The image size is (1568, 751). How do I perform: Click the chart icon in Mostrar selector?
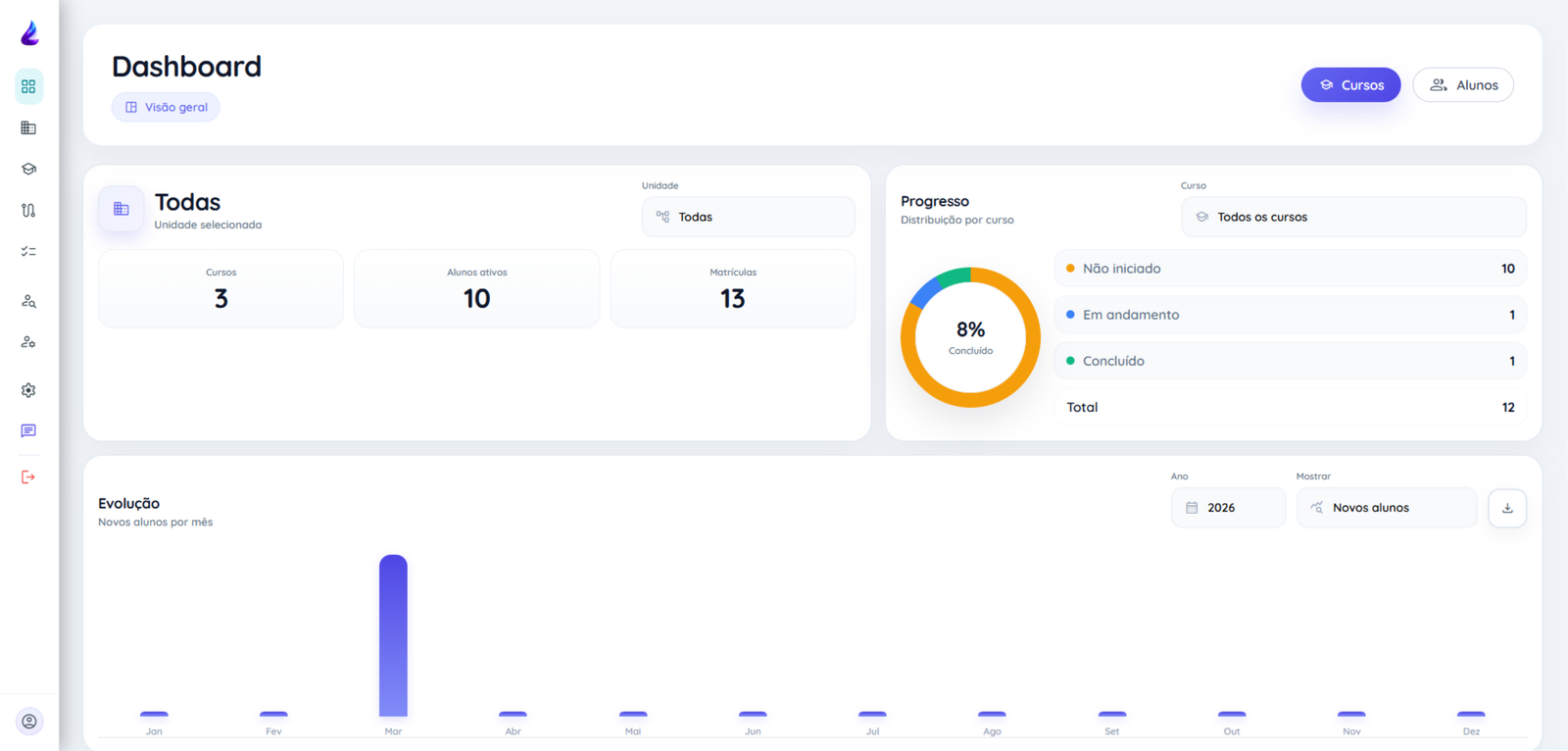click(x=1317, y=508)
